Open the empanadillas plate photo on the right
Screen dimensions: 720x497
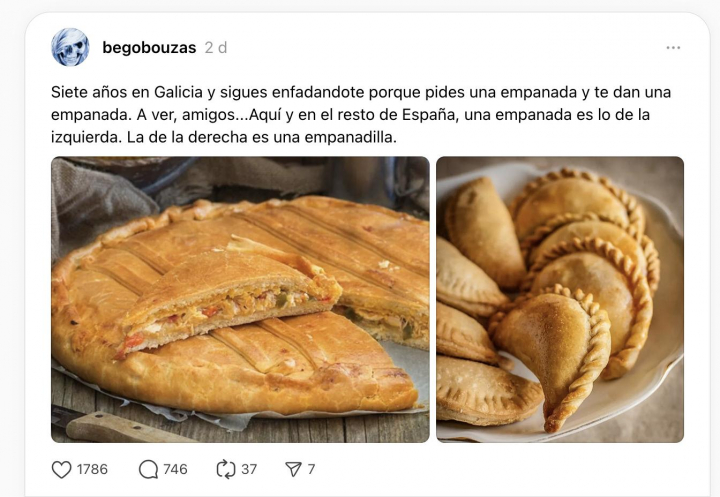point(560,299)
